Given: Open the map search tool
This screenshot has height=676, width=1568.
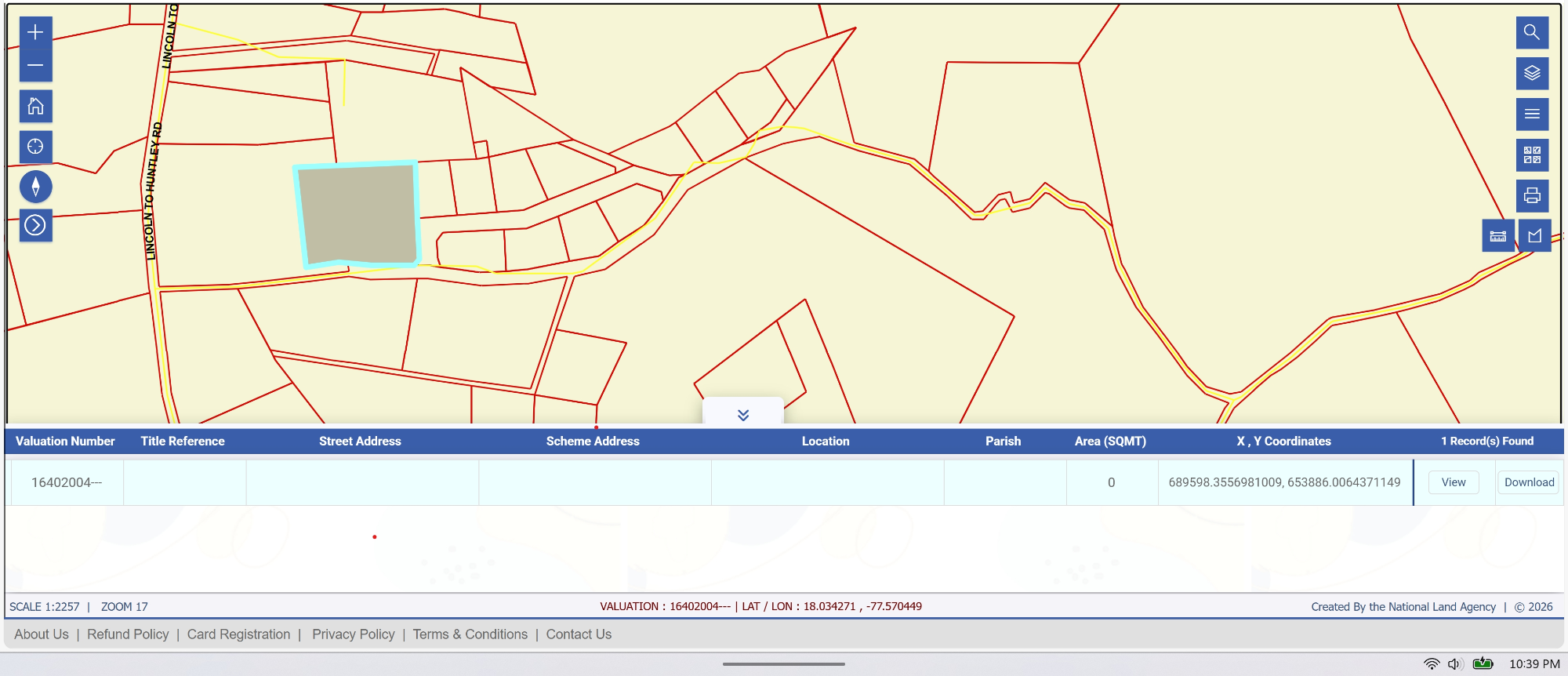Looking at the screenshot, I should [x=1532, y=32].
